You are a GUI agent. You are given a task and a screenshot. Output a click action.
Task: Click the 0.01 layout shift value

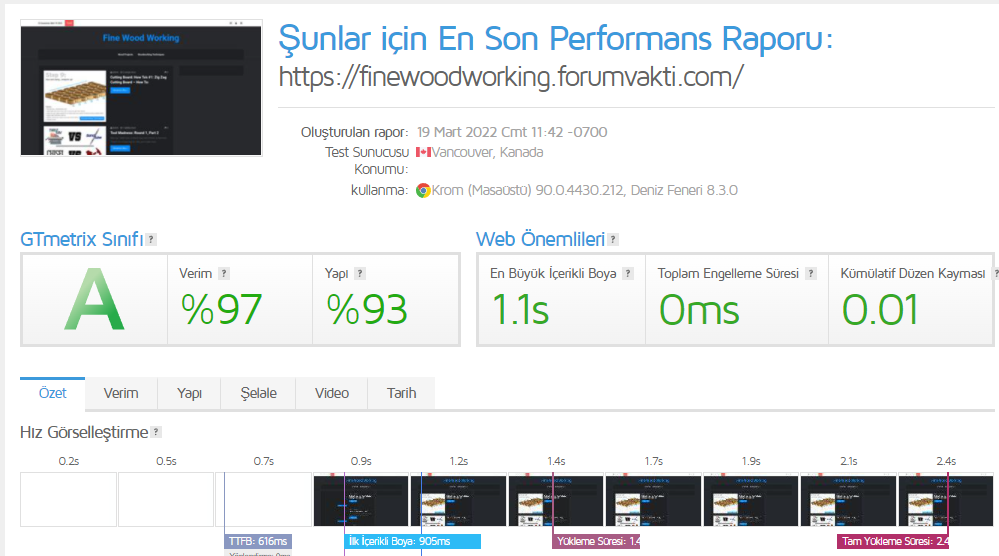(880, 310)
